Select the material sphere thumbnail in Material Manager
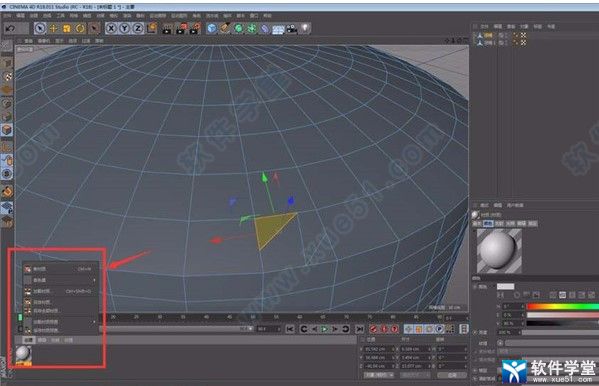Viewport: 599px width, 386px height. click(23, 355)
